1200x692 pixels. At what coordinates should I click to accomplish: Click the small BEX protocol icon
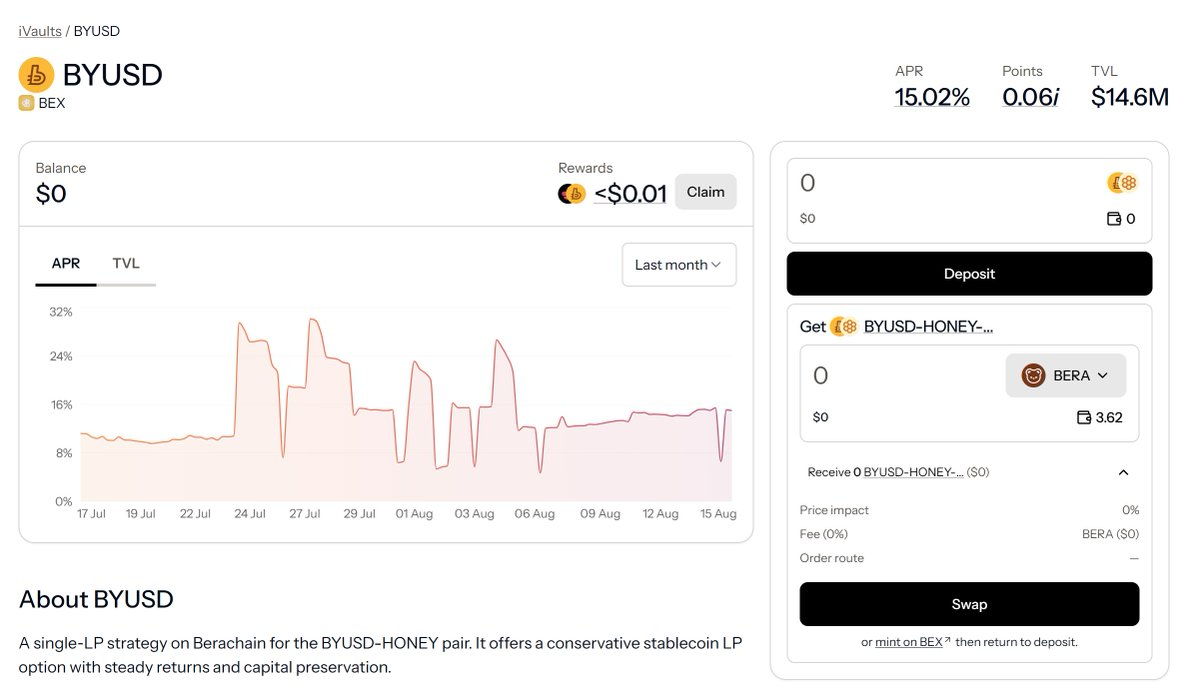click(27, 103)
